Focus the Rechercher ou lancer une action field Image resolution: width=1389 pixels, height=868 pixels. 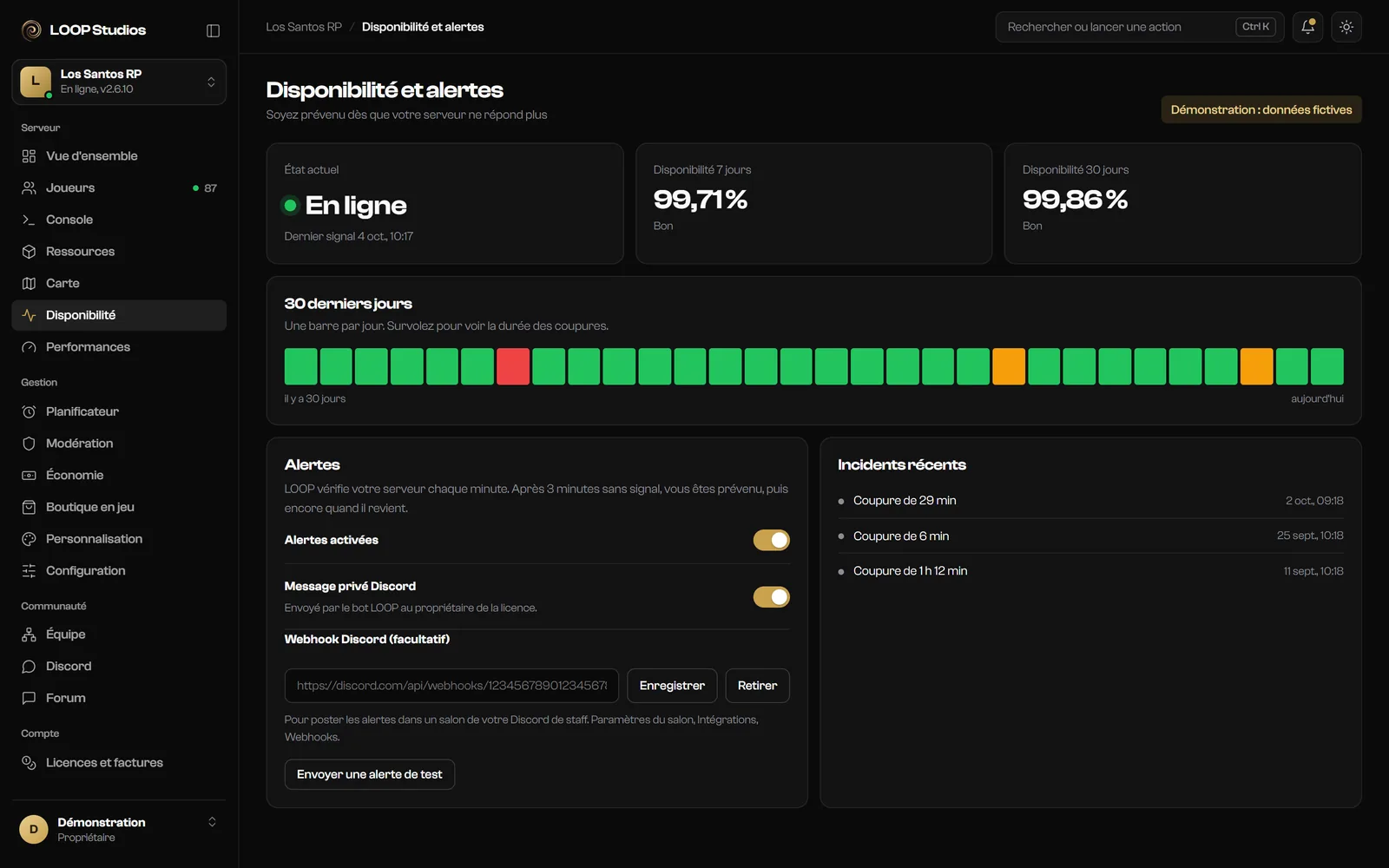click(x=1140, y=27)
